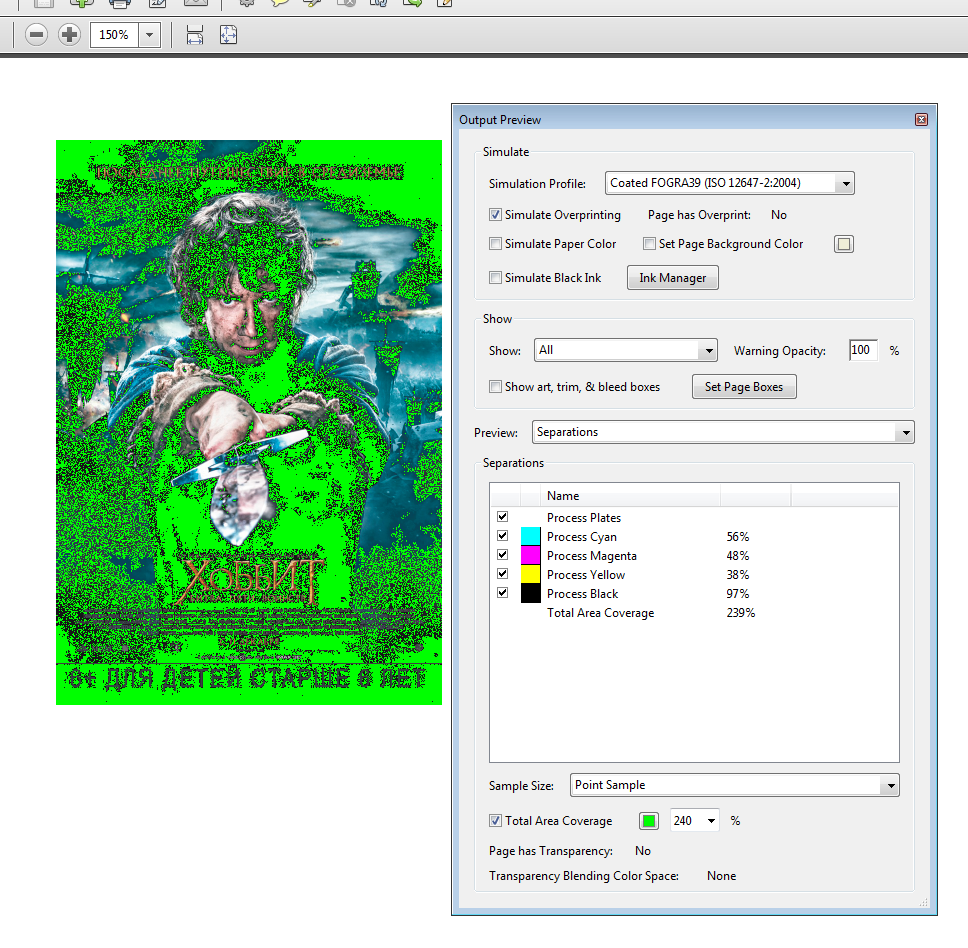Viewport: 968px width, 948px height.
Task: Click the 56% Process Cyan value
Action: tap(738, 537)
